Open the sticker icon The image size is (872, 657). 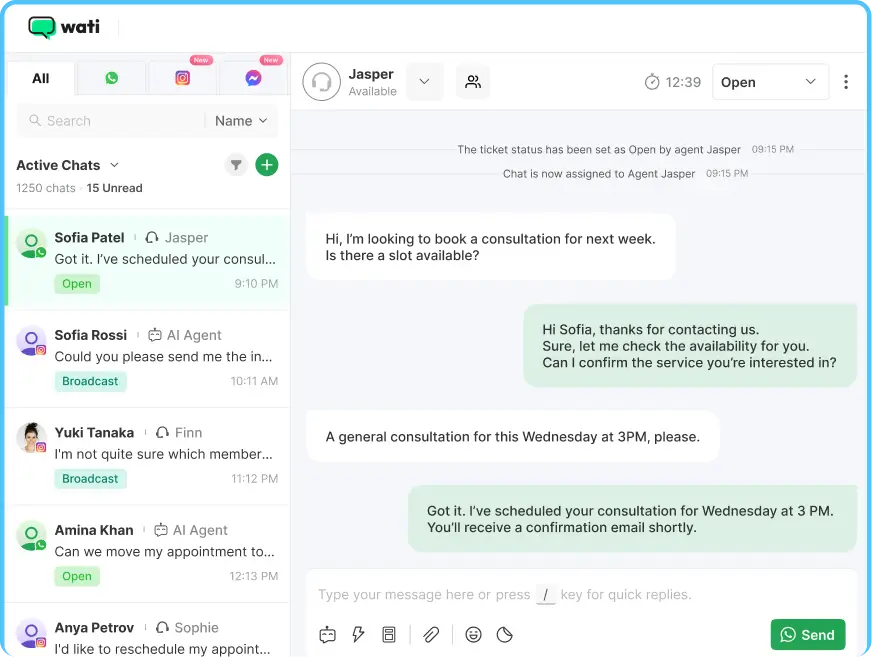(x=504, y=635)
